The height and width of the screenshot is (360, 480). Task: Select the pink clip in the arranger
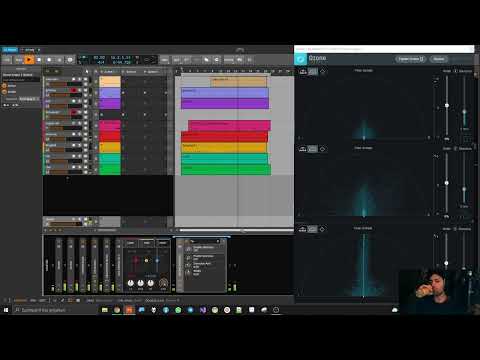[x=229, y=126]
